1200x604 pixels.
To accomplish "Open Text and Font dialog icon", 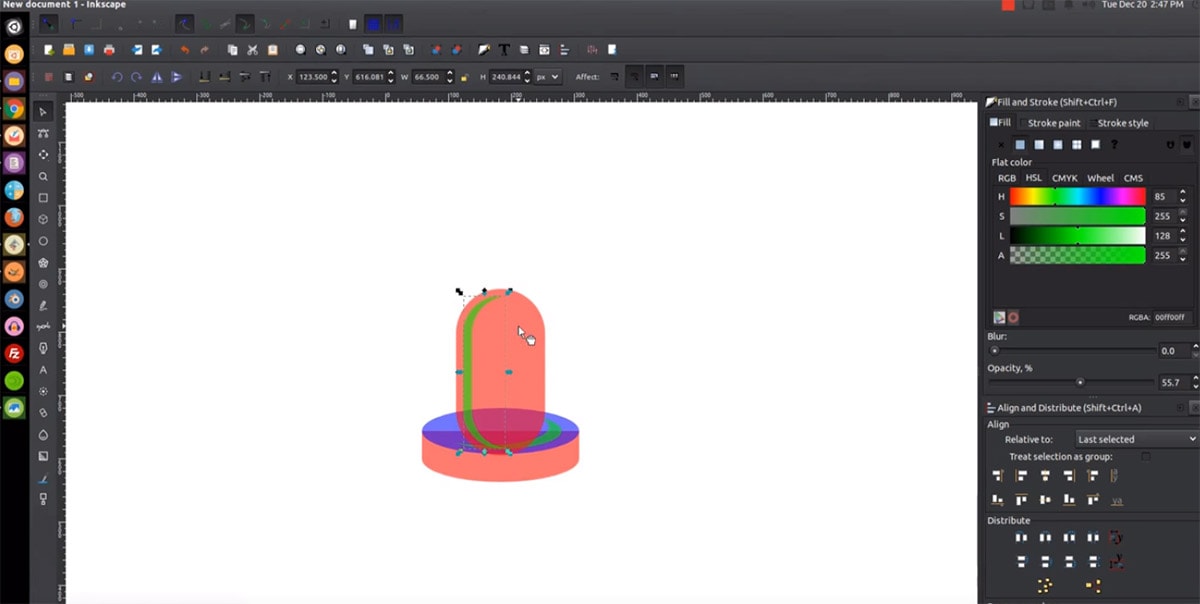I will (x=504, y=50).
